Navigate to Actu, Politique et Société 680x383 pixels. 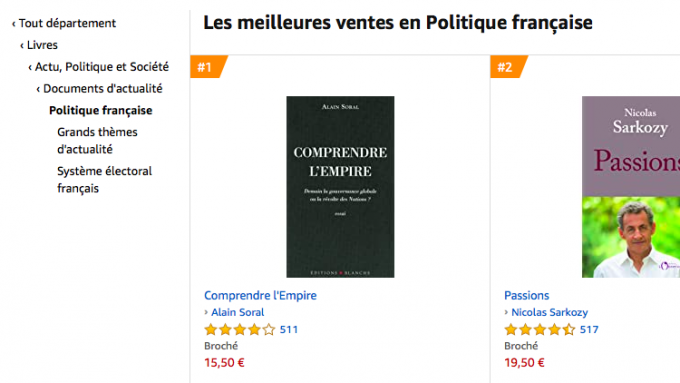[98, 67]
